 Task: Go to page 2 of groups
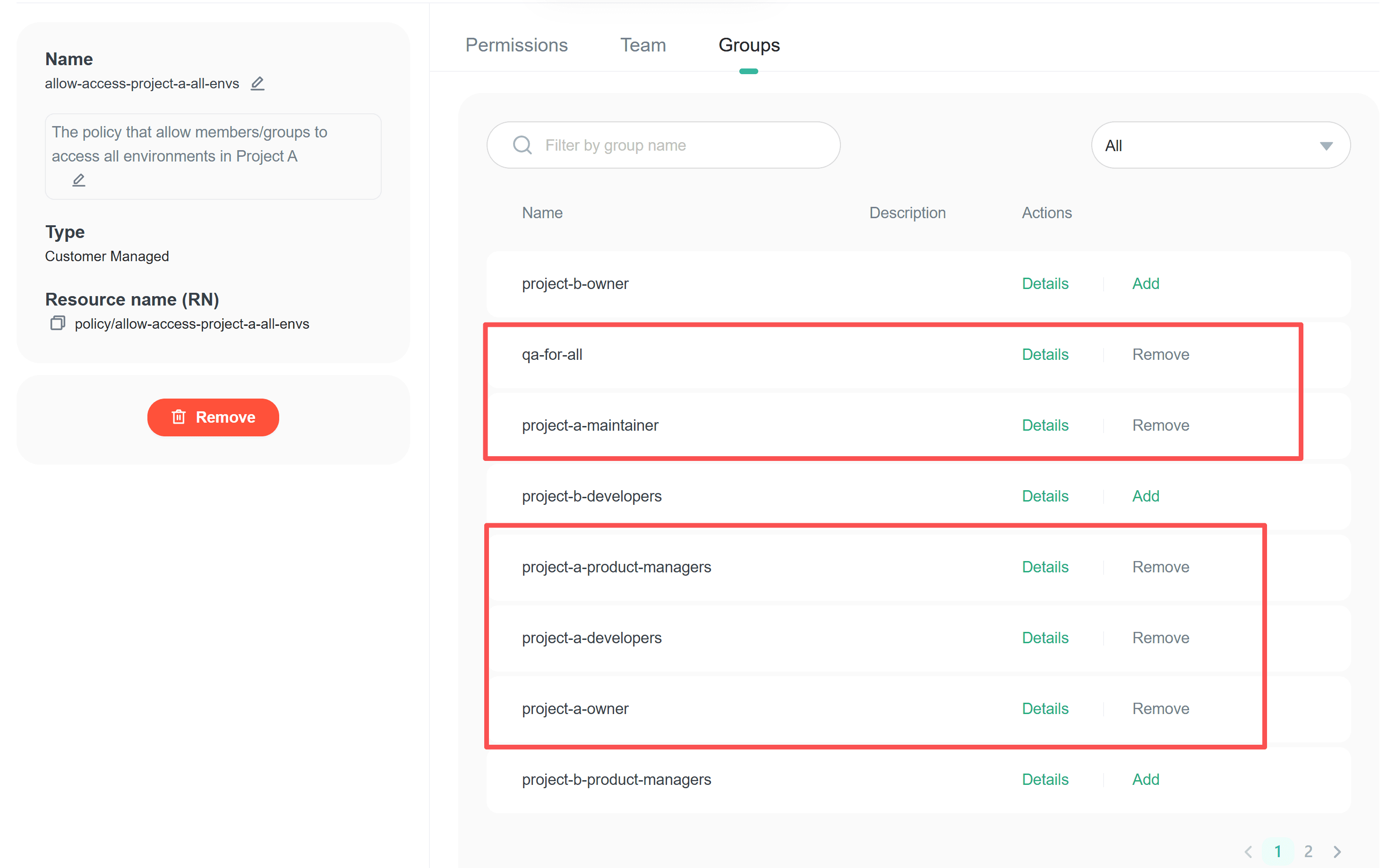click(x=1308, y=851)
